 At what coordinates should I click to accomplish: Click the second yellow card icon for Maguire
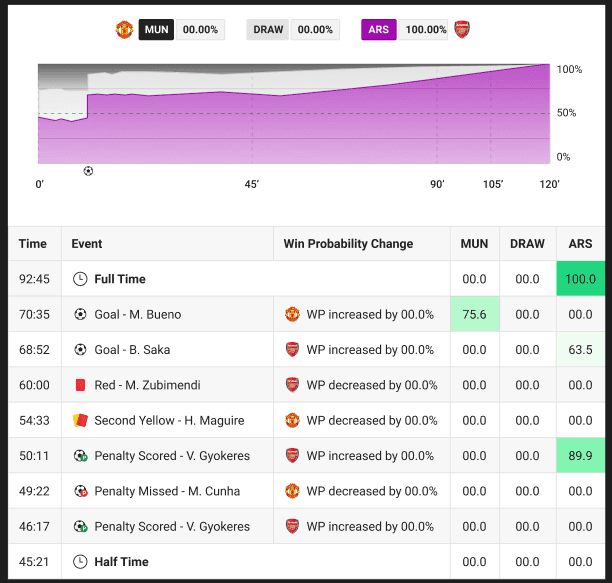point(80,420)
